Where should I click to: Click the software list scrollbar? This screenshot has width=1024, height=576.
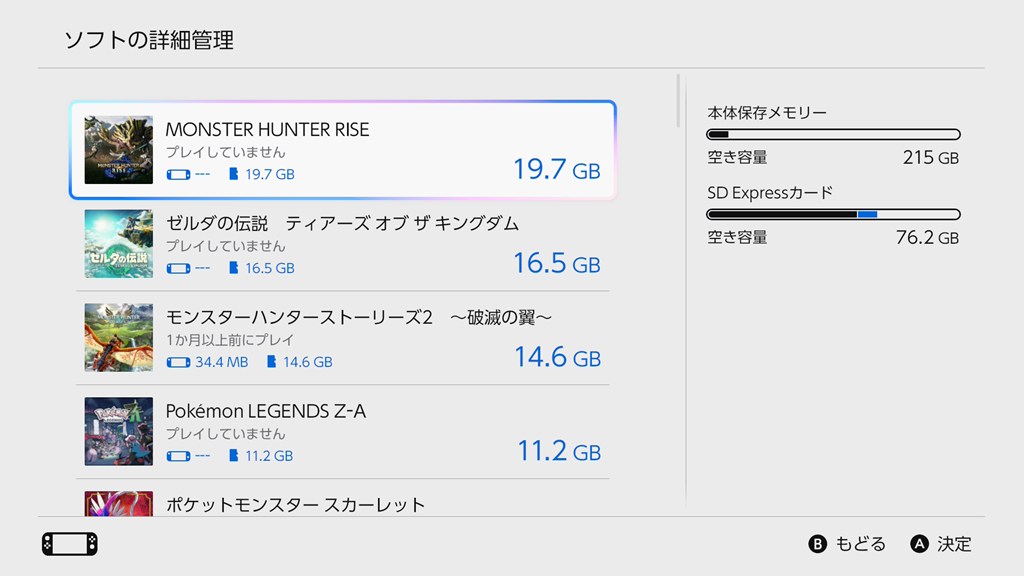(x=678, y=100)
